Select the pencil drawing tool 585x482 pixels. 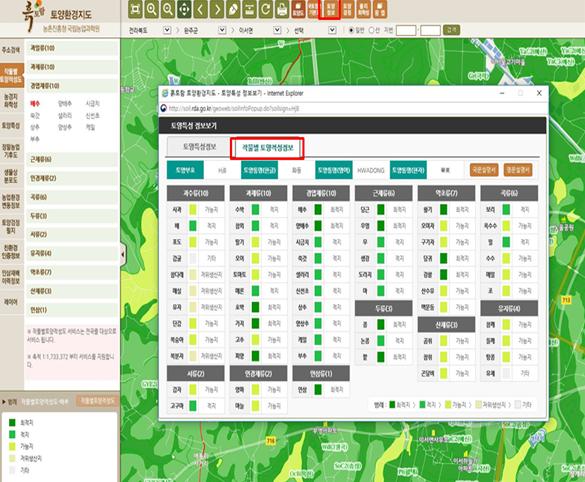click(x=234, y=9)
